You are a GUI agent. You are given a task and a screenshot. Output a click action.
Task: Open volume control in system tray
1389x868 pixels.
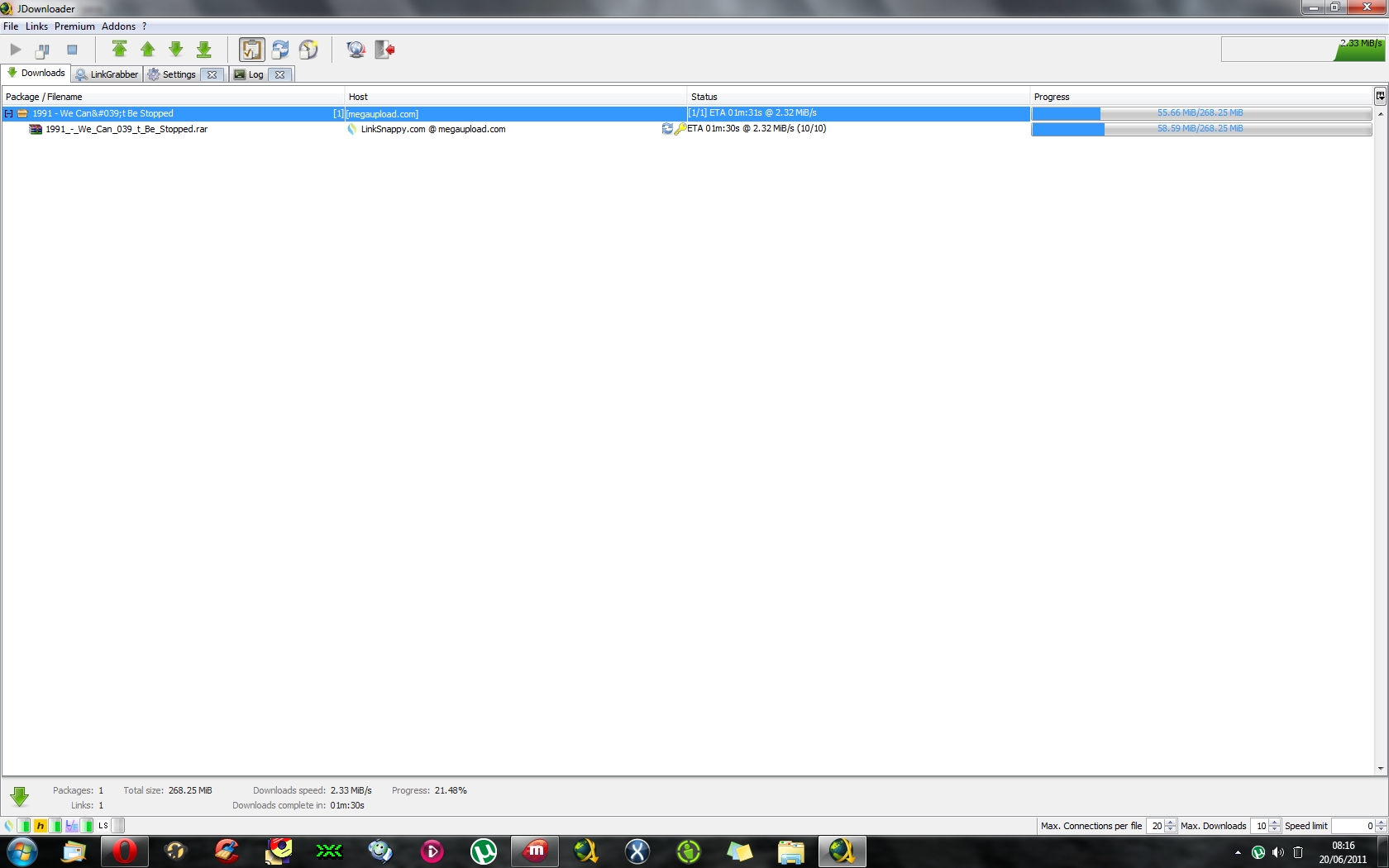pos(1278,852)
